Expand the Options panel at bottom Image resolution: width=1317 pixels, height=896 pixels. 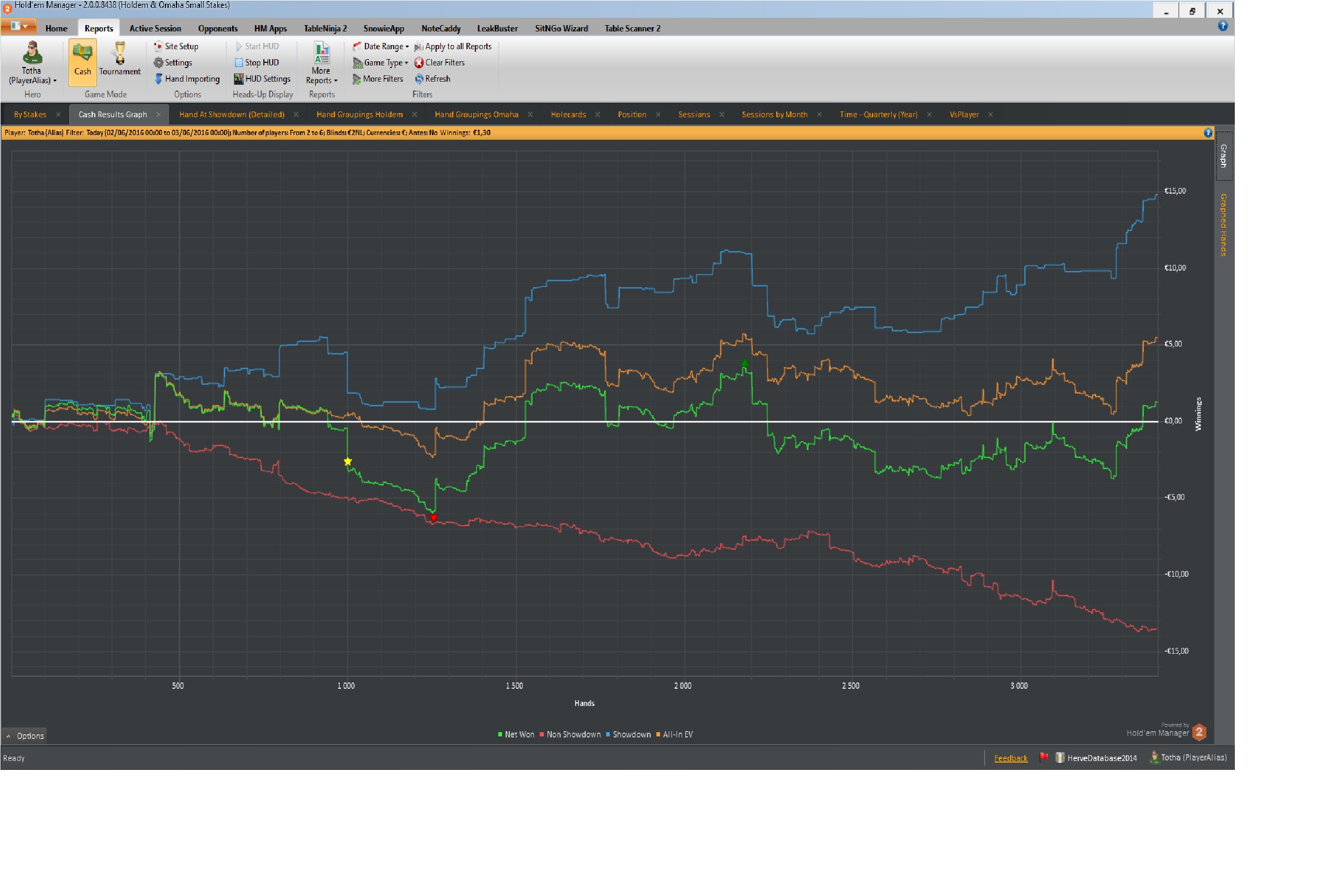pyautogui.click(x=25, y=736)
